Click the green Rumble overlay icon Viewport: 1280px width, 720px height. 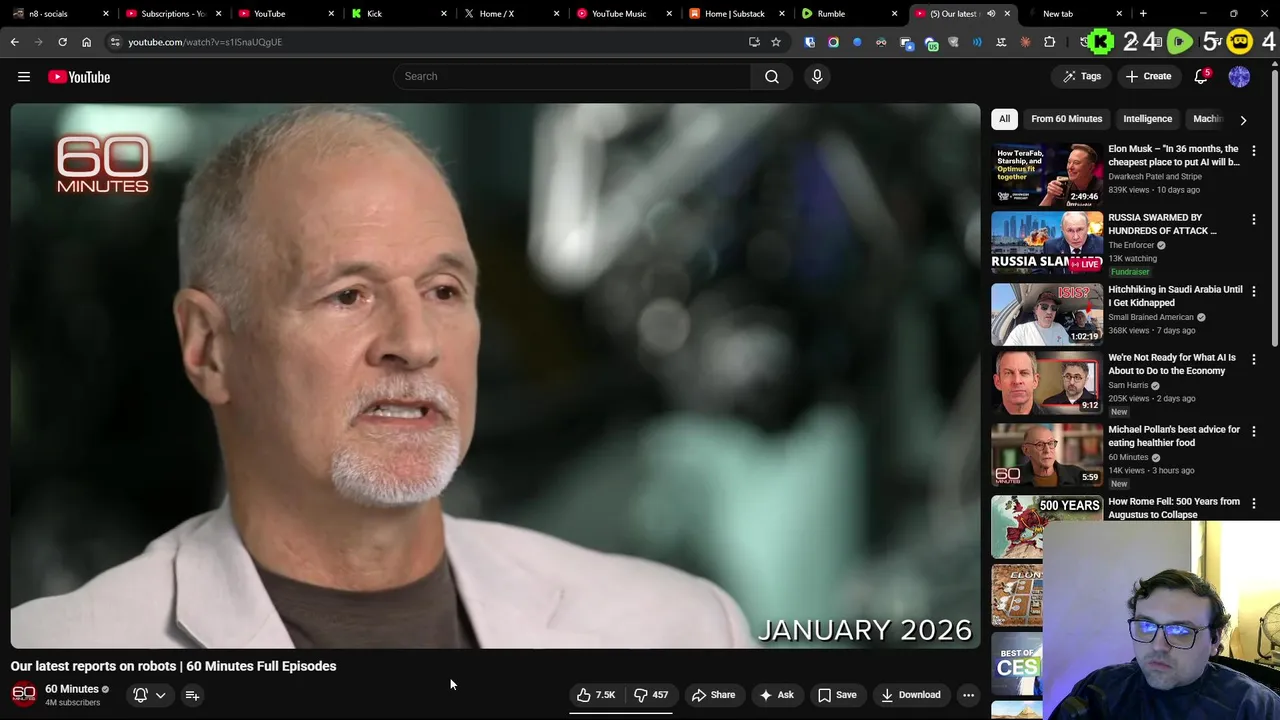[1180, 41]
